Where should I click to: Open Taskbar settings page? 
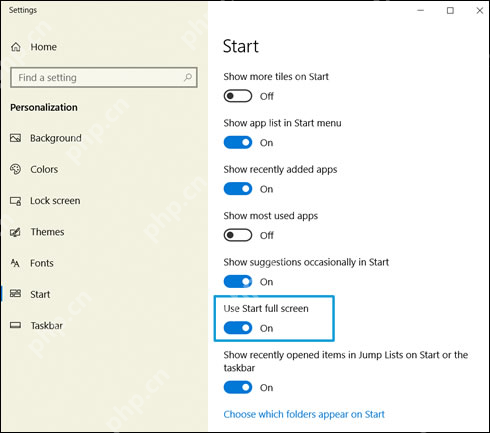point(47,326)
